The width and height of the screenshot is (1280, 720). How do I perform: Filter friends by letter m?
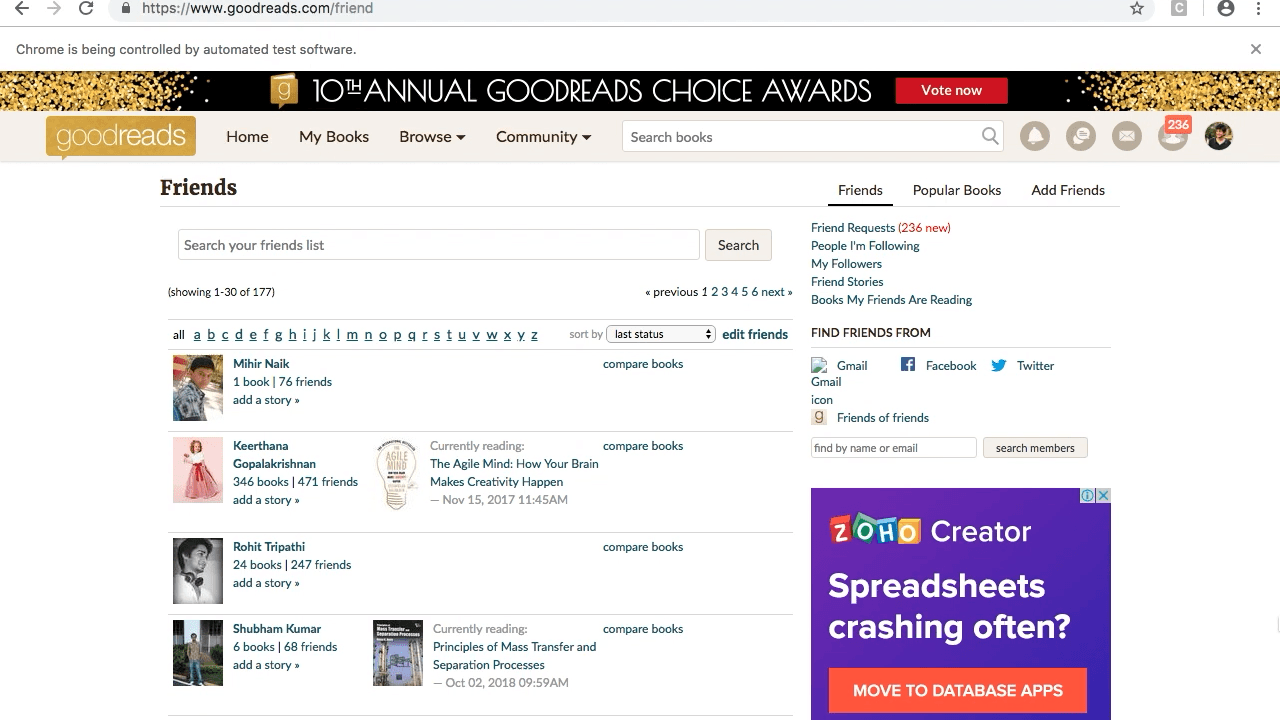pos(352,335)
